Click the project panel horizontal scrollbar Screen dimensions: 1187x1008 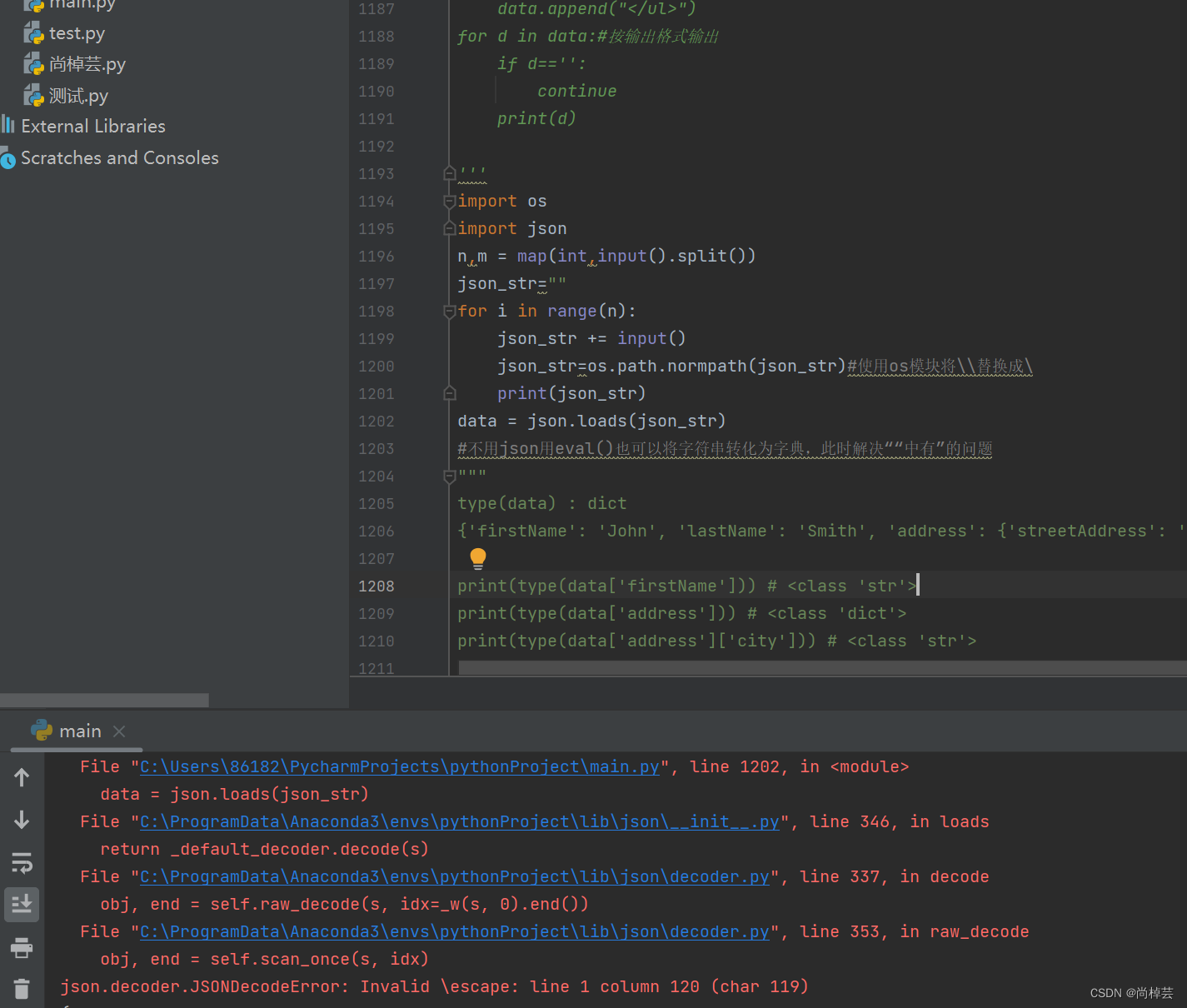[x=104, y=700]
